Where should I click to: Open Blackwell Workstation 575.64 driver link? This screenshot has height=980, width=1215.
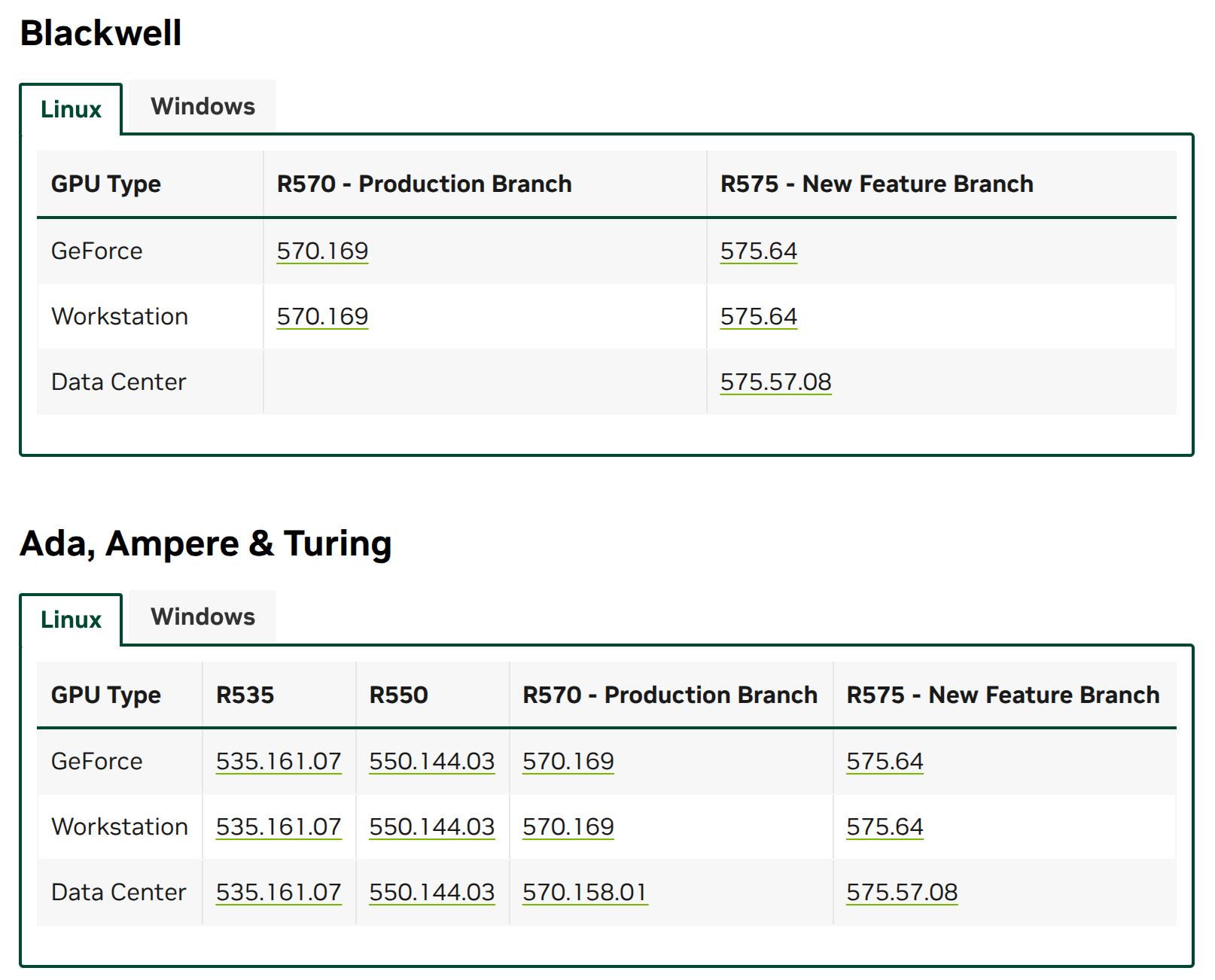[x=758, y=317]
